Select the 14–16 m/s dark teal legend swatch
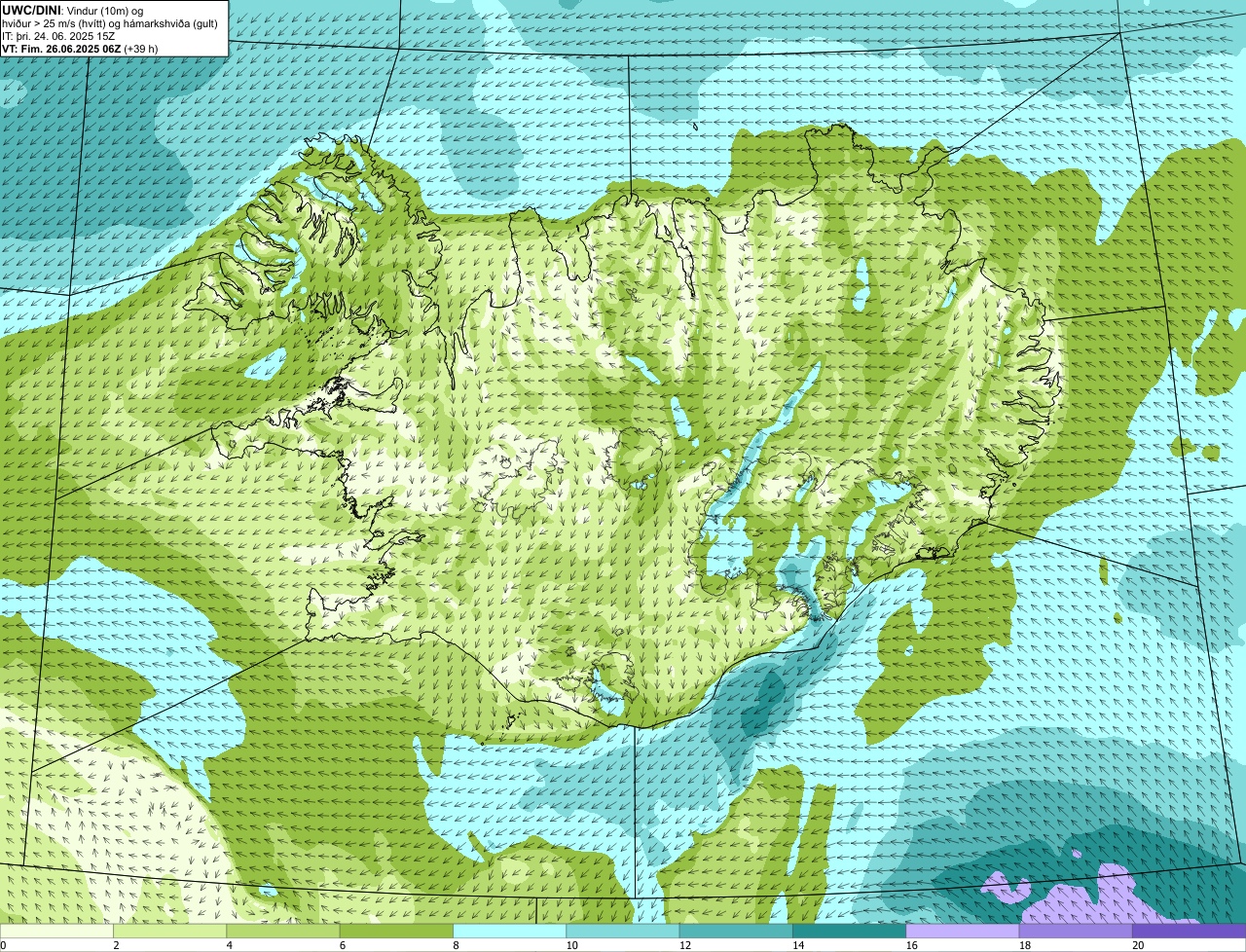This screenshot has height=952, width=1246. (850, 932)
